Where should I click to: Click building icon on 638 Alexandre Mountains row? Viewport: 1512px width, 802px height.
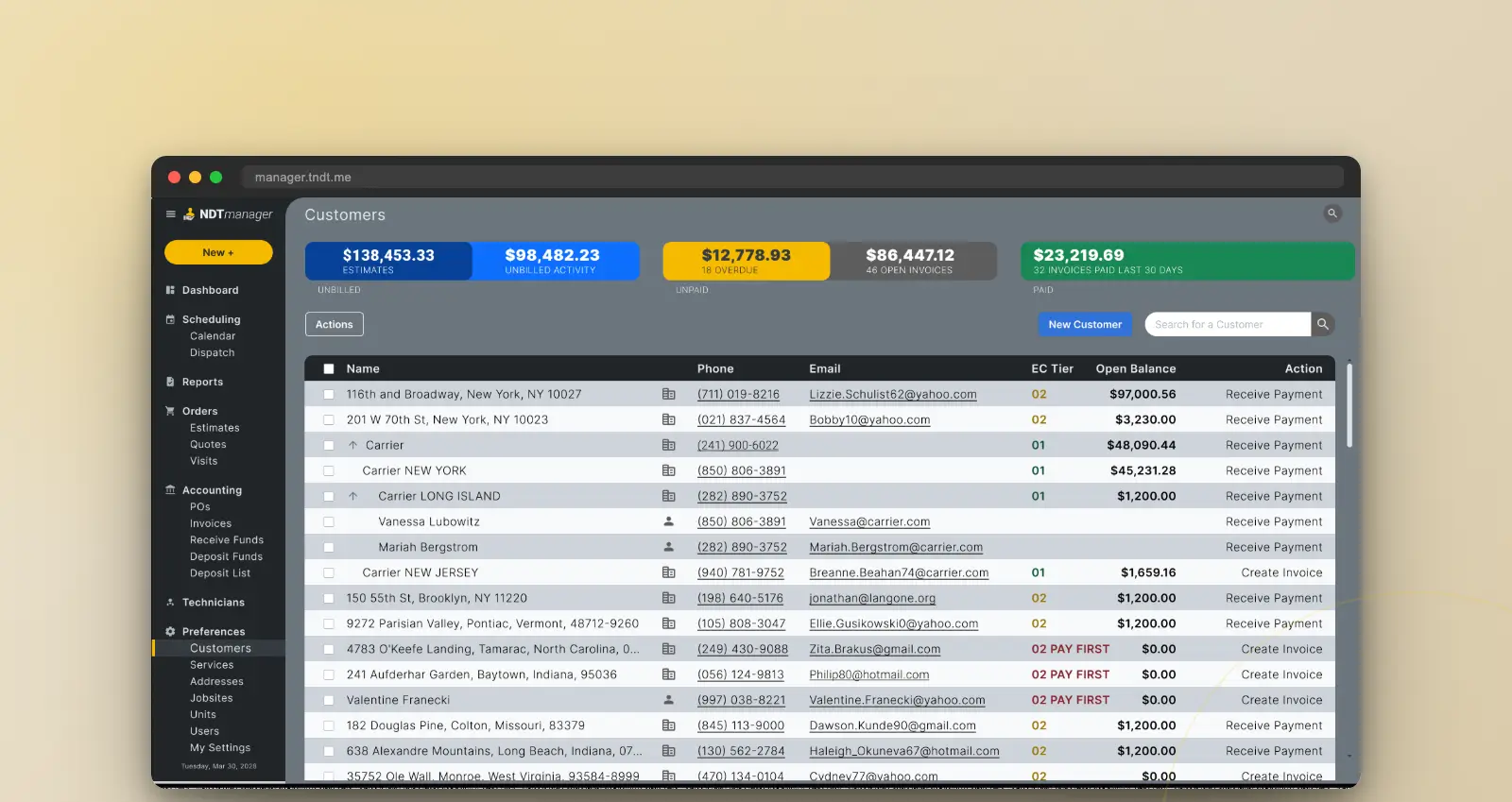tap(669, 751)
